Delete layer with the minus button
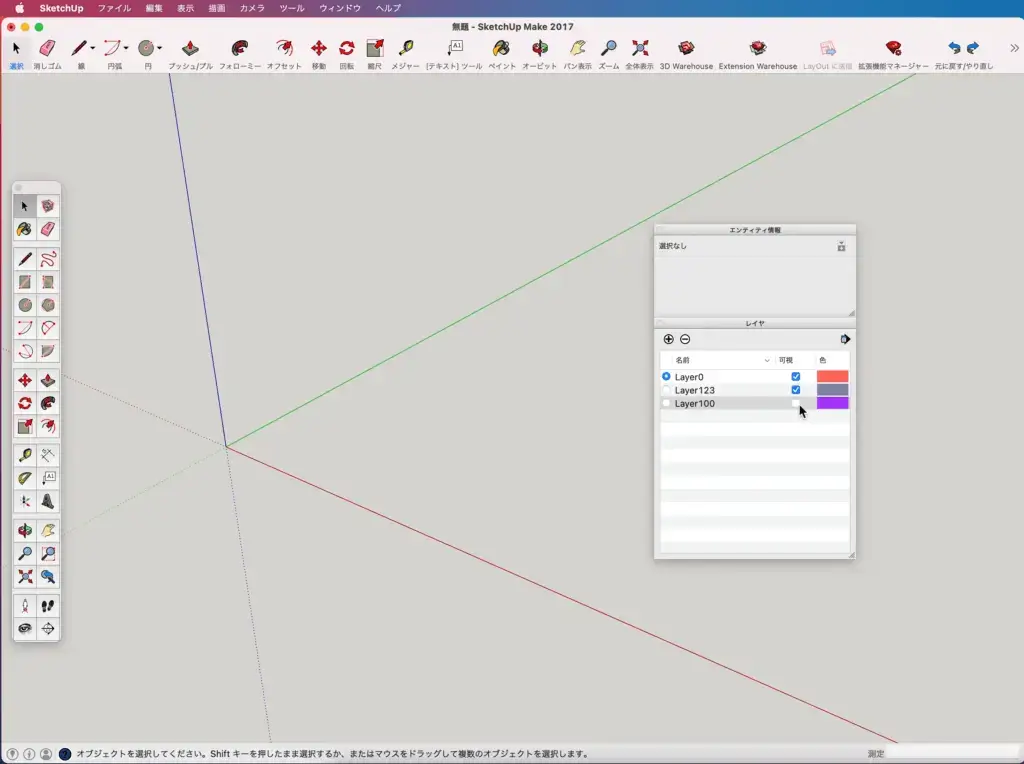This screenshot has width=1024, height=764. tap(685, 339)
